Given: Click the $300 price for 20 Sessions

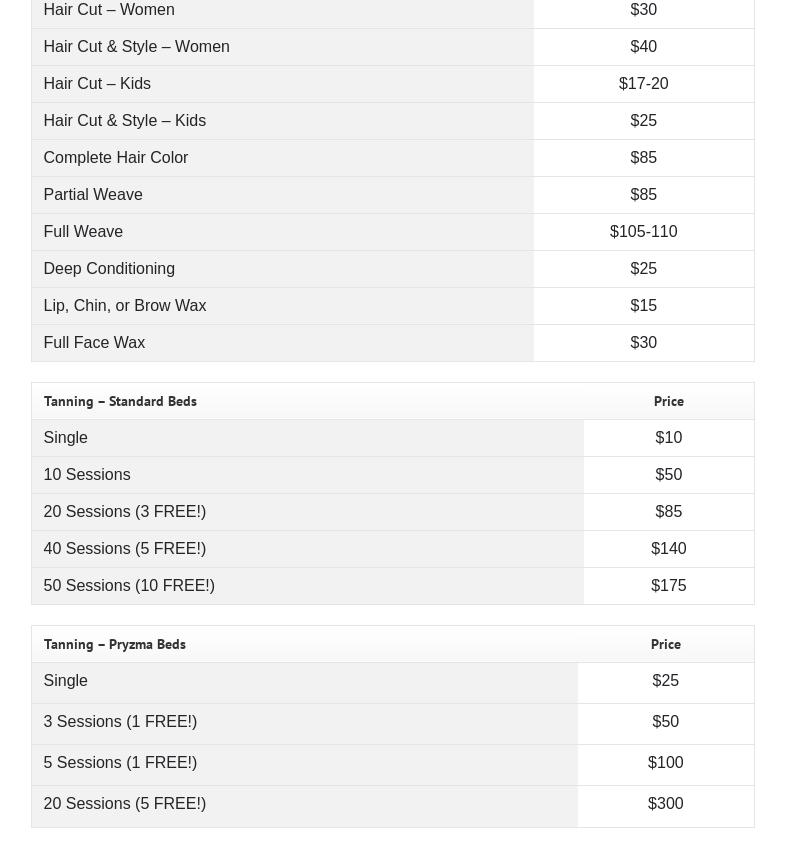Looking at the screenshot, I should click(x=665, y=804).
